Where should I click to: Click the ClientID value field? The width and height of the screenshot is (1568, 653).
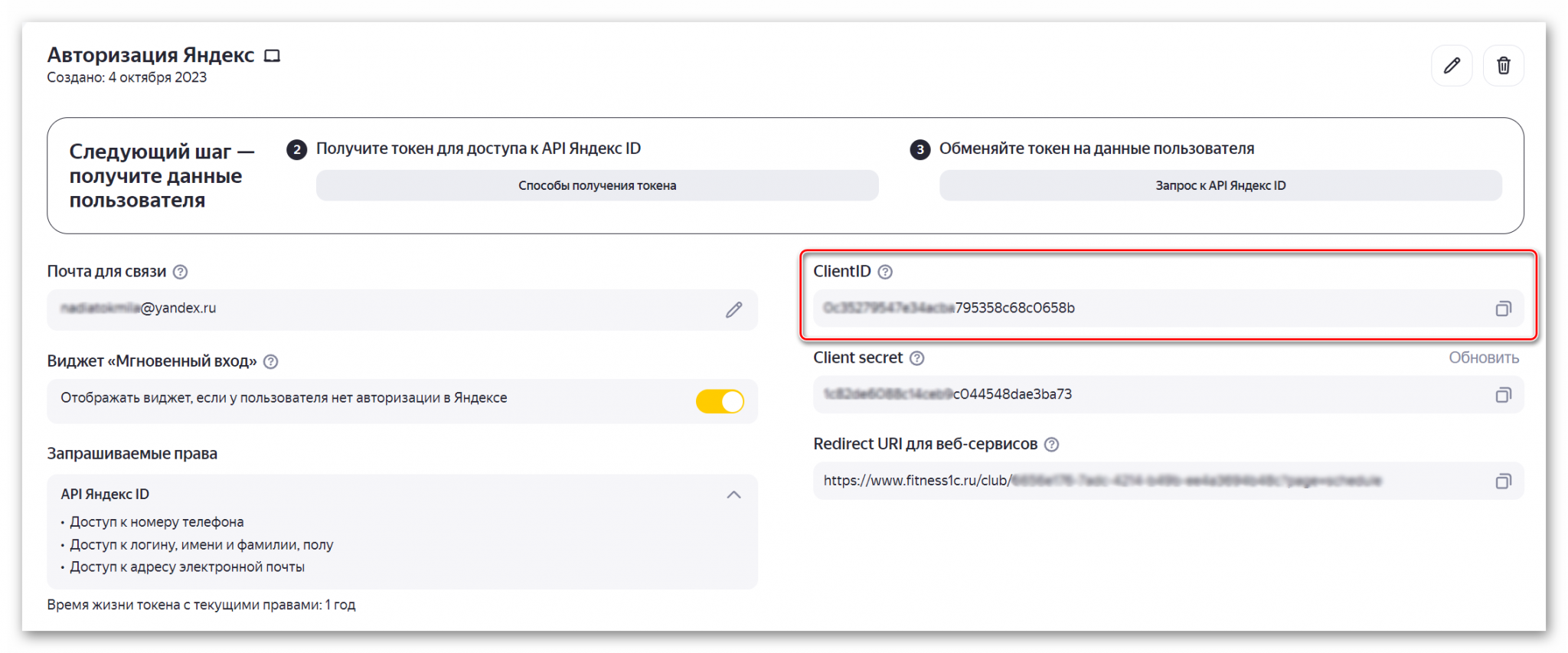[x=1168, y=309]
